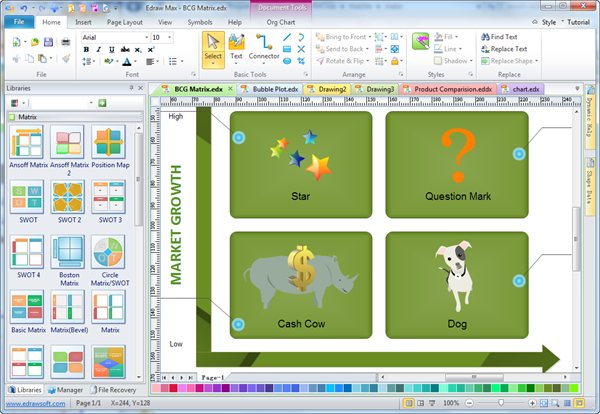Viewport: 600px width, 414px height.
Task: Open the Manager panel tab
Action: click(65, 390)
